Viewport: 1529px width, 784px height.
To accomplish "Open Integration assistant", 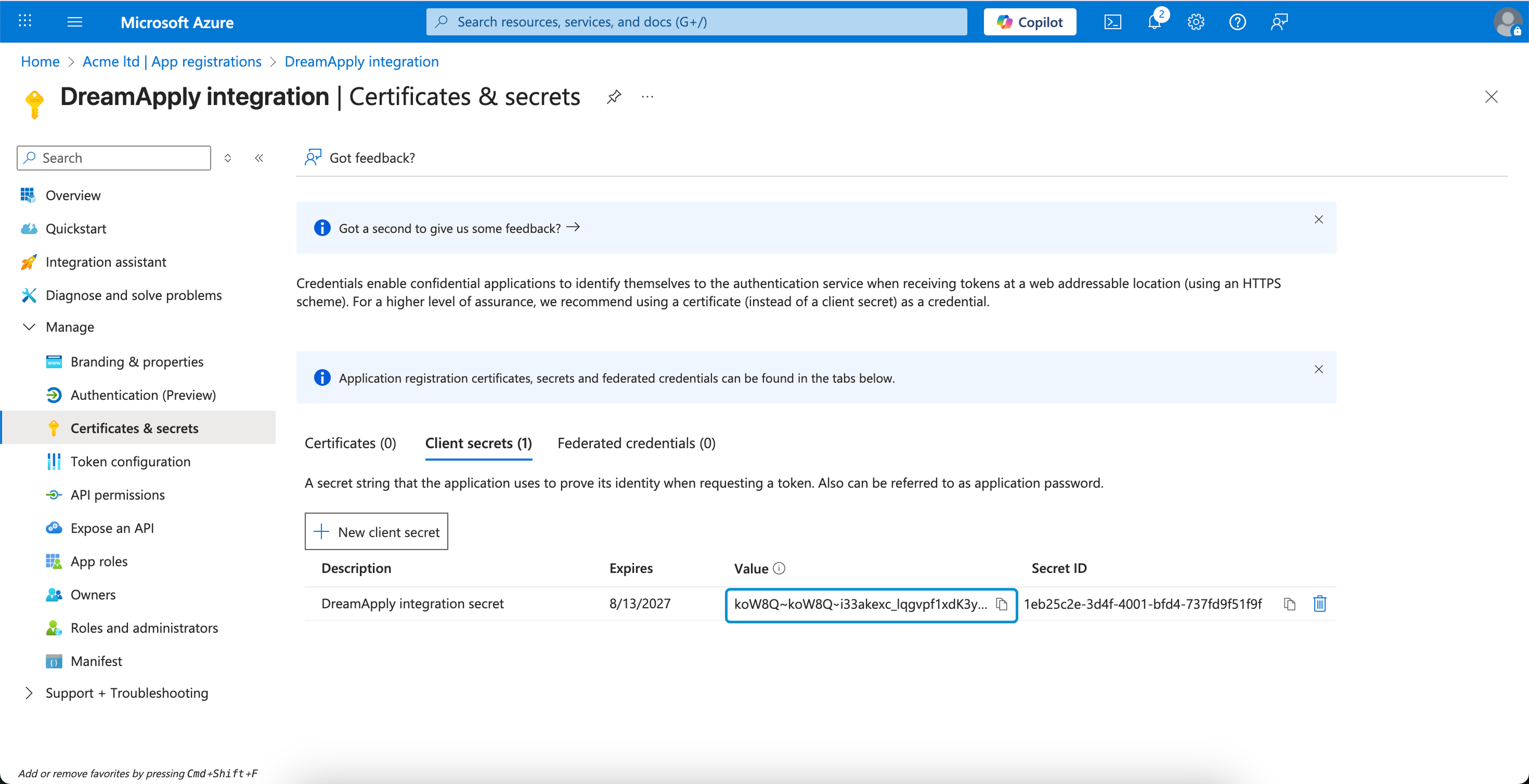I will pyautogui.click(x=106, y=262).
